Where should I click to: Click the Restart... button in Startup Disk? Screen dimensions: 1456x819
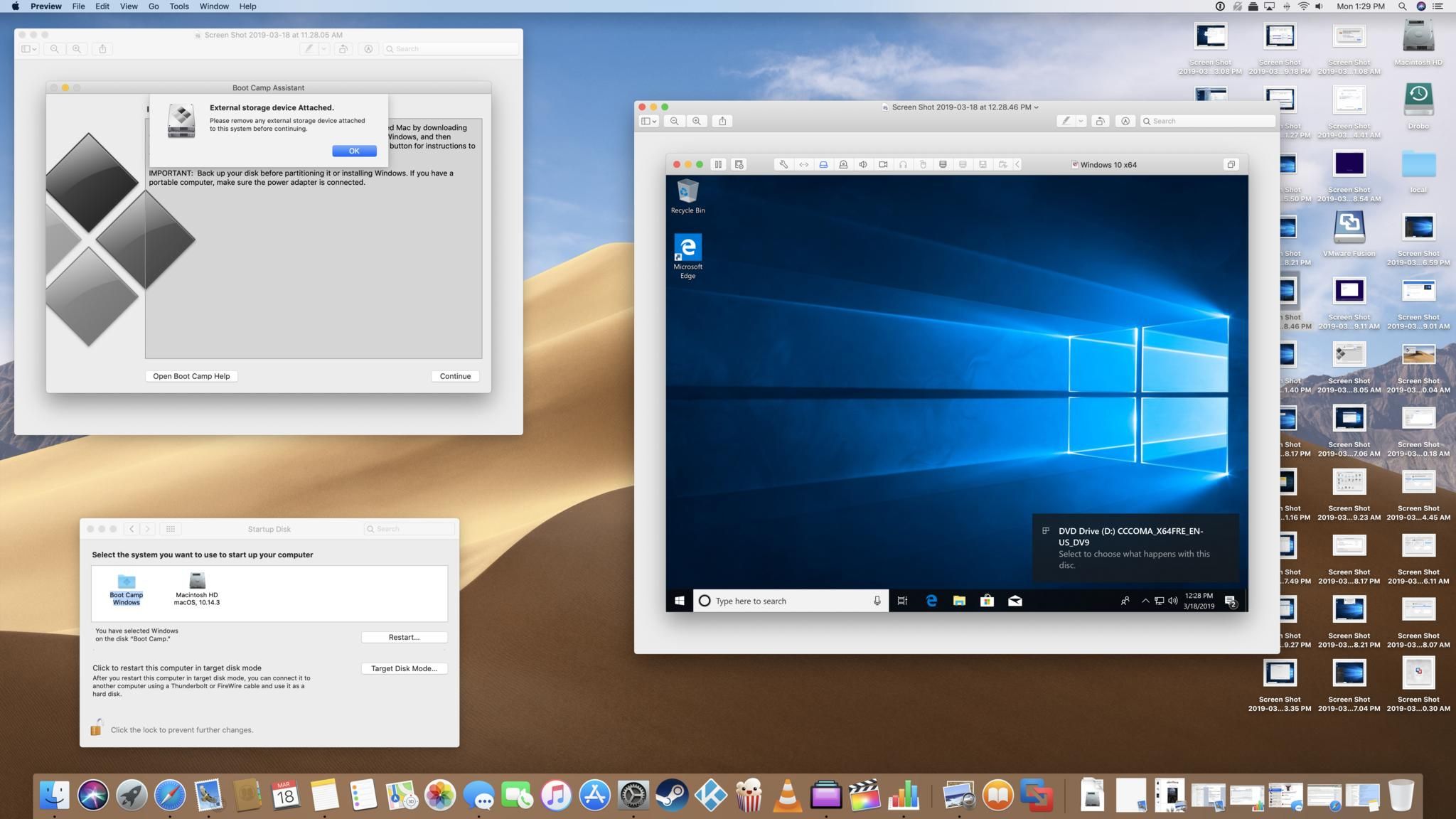pos(404,637)
